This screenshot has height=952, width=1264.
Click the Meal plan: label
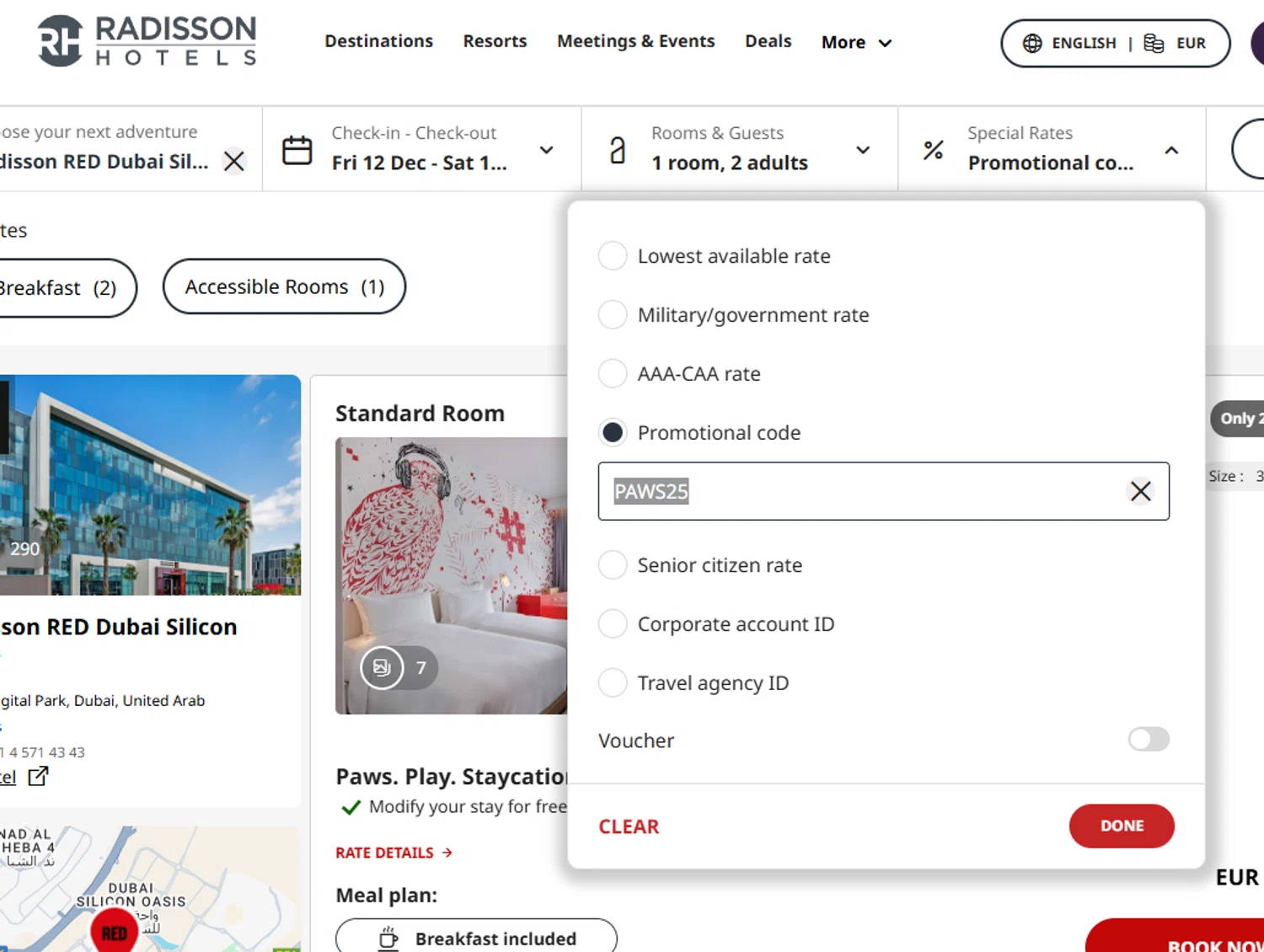(386, 895)
